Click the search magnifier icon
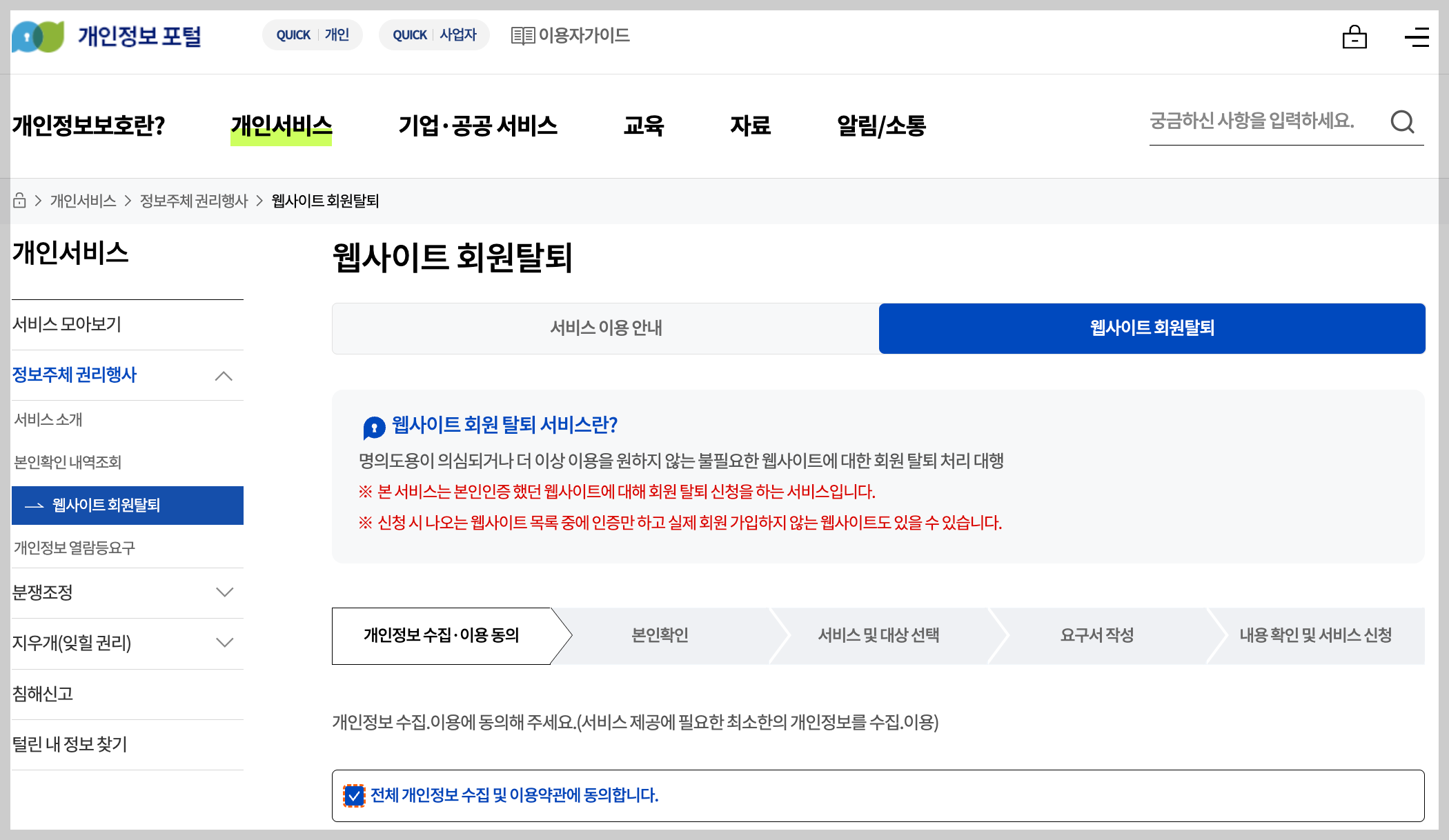The width and height of the screenshot is (1449, 840). 1402,122
